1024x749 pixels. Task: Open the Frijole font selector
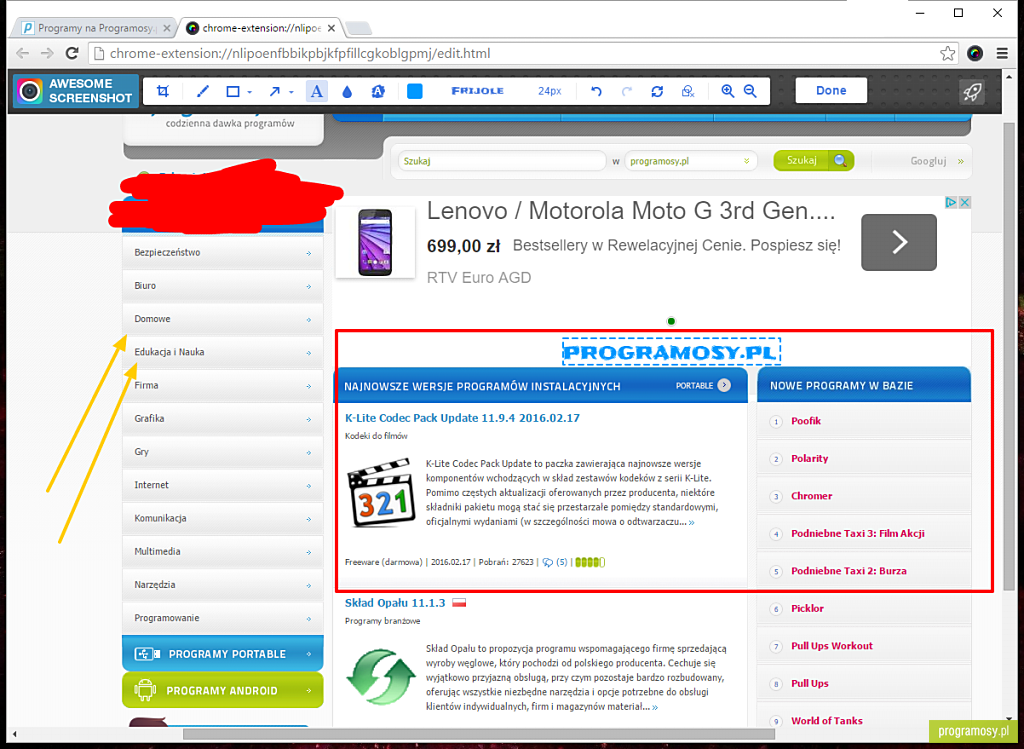[x=477, y=91]
